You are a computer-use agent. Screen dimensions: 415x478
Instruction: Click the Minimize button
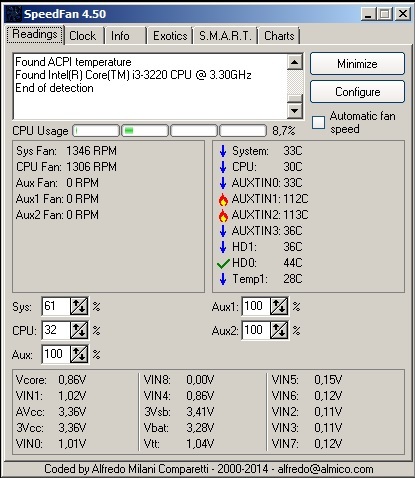pyautogui.click(x=357, y=64)
